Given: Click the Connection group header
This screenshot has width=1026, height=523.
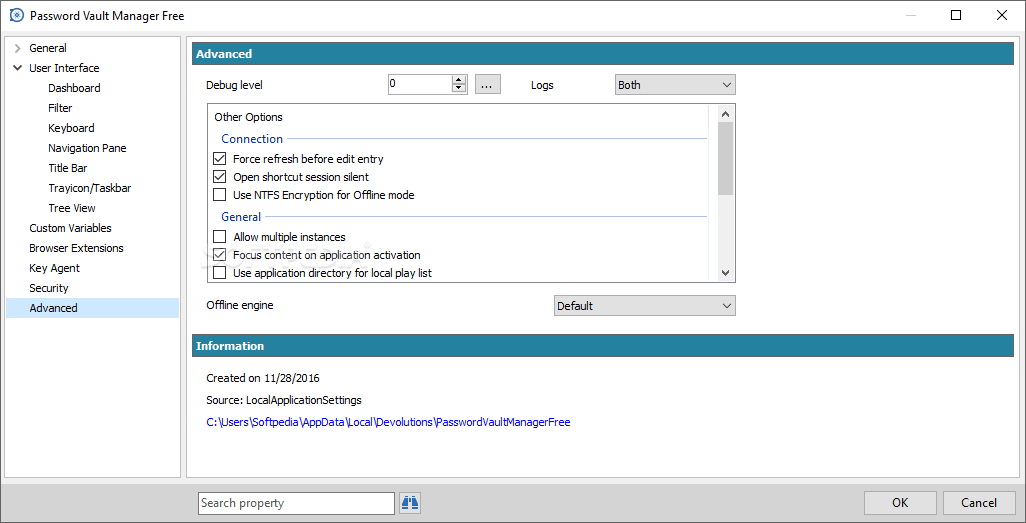Looking at the screenshot, I should [252, 139].
